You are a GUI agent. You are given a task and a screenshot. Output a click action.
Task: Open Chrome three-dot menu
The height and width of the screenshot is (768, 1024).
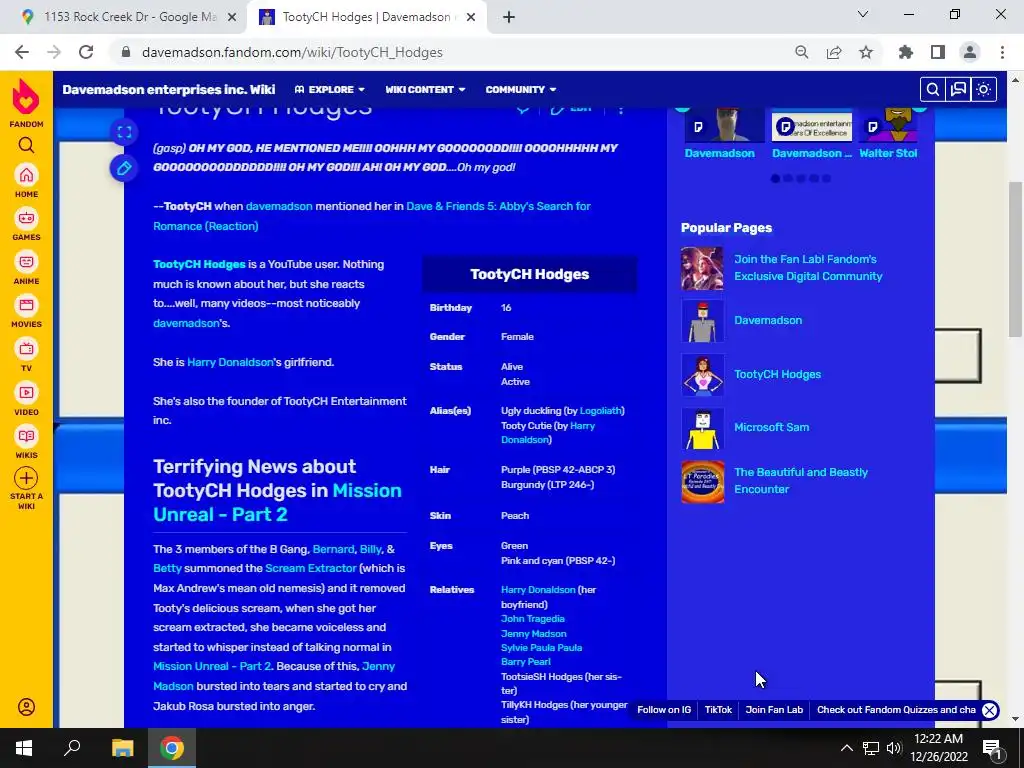coord(1002,52)
